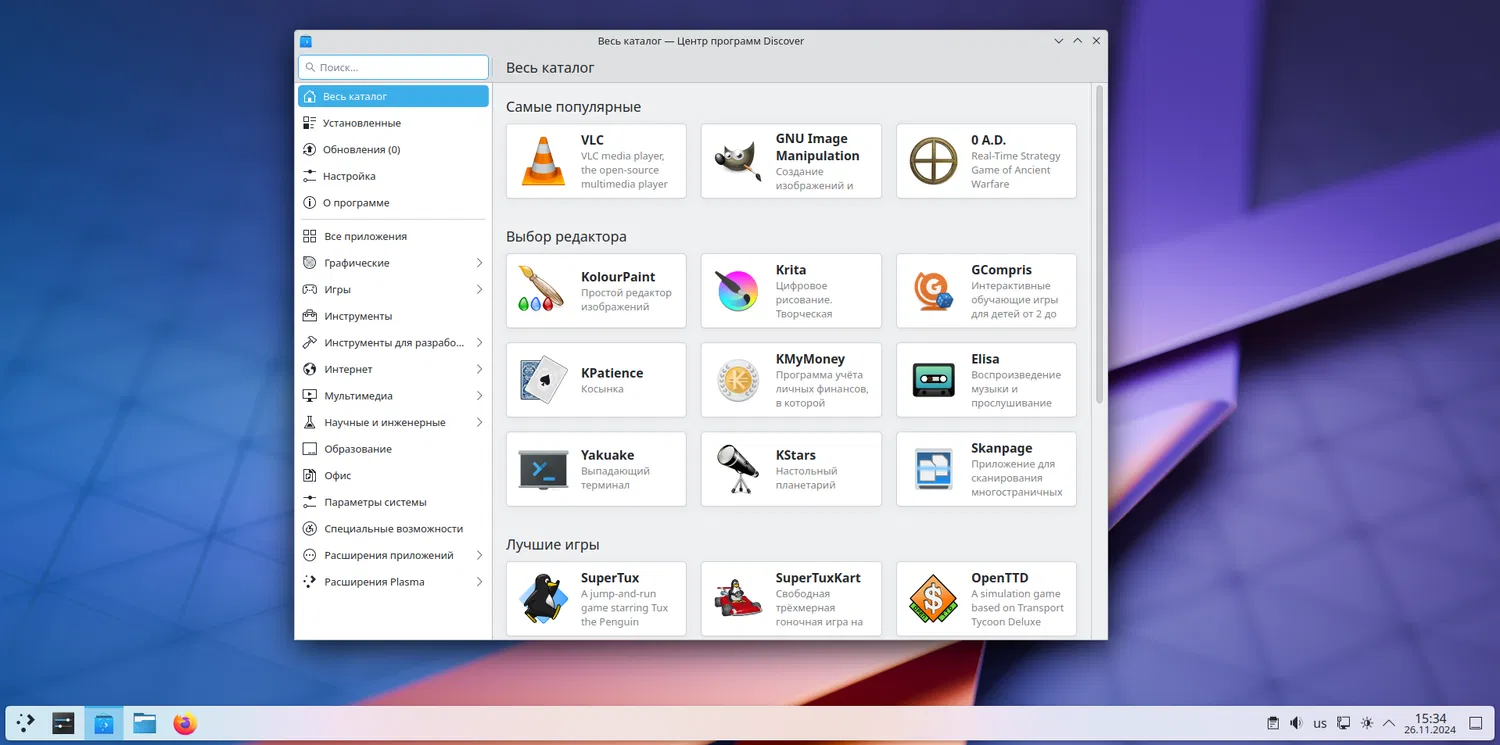Open Настройка in the sidebar
1500x745 pixels.
[393, 176]
